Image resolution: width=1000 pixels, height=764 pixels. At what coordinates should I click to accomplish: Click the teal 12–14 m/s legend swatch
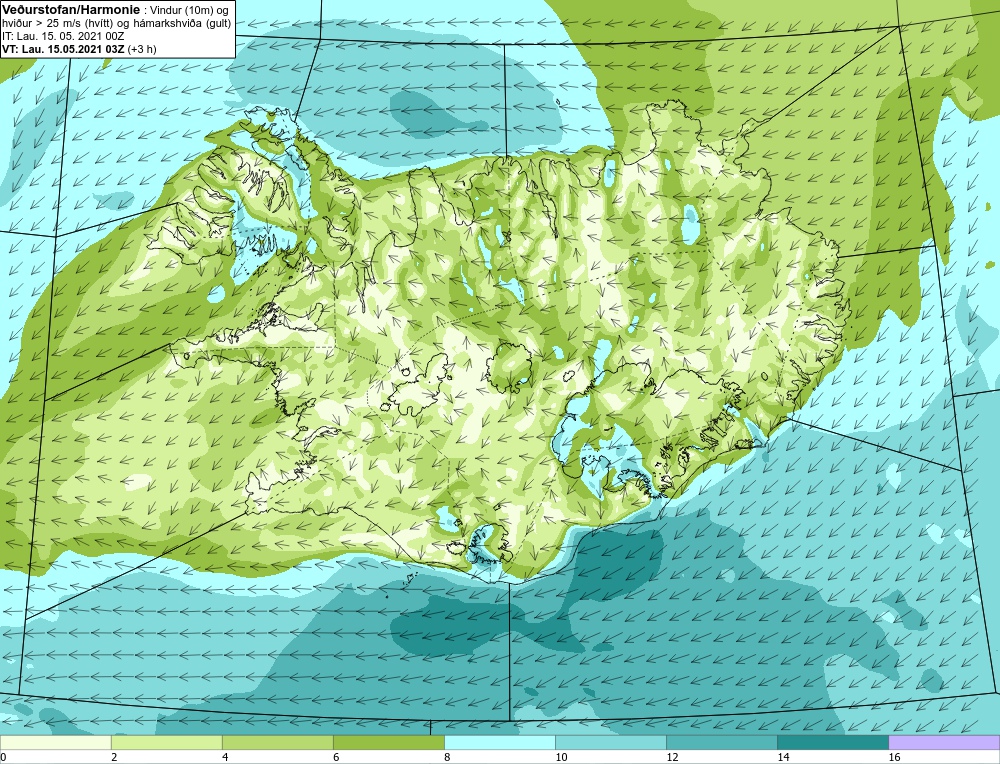[x=721, y=743]
